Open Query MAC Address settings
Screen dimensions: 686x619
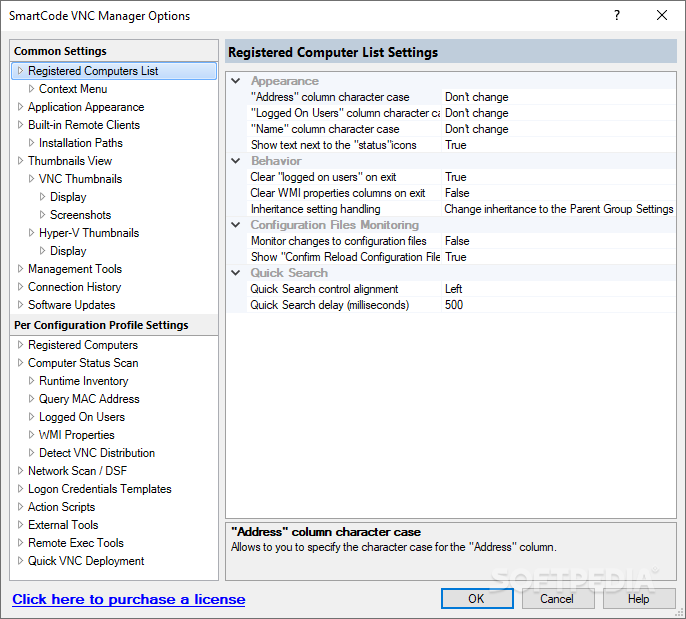(x=89, y=399)
